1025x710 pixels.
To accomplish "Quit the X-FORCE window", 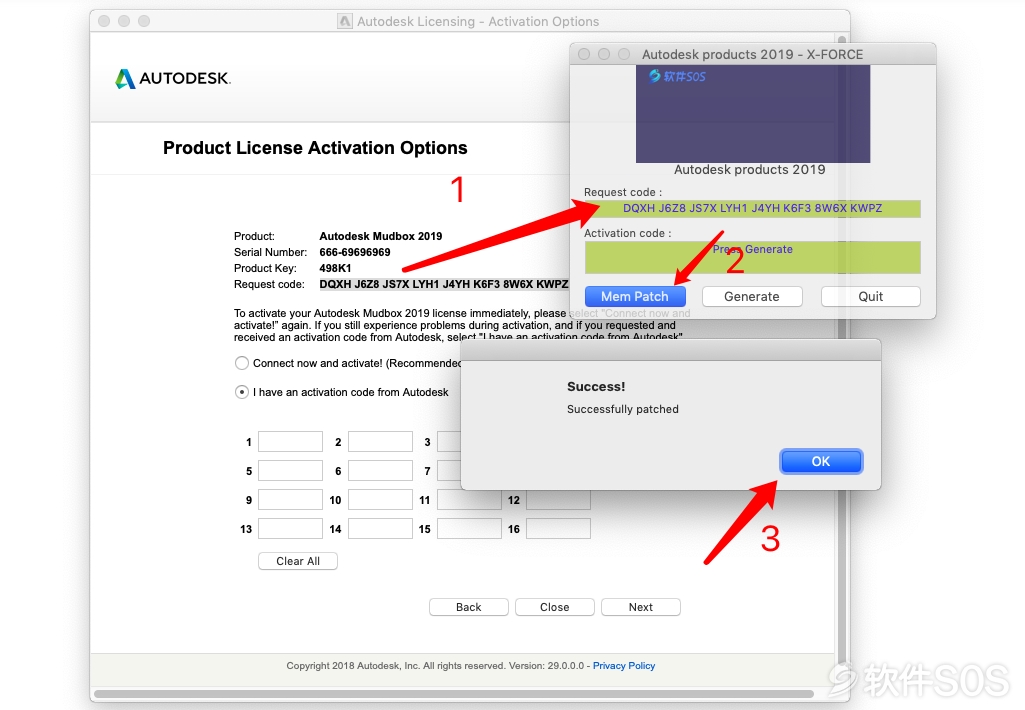I will tap(871, 296).
